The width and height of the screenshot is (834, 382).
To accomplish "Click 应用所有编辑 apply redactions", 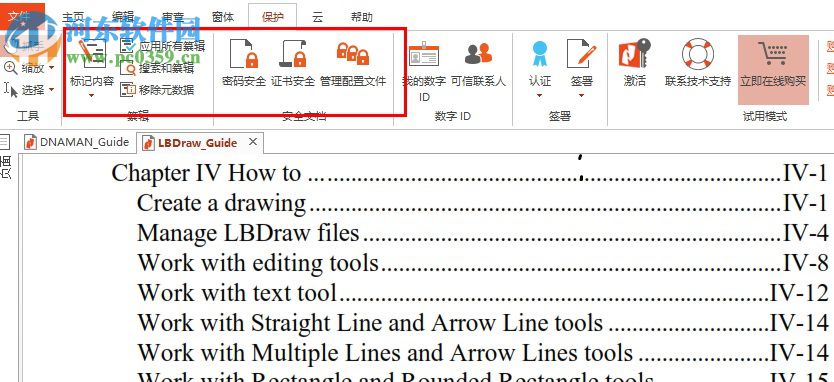I will (163, 46).
